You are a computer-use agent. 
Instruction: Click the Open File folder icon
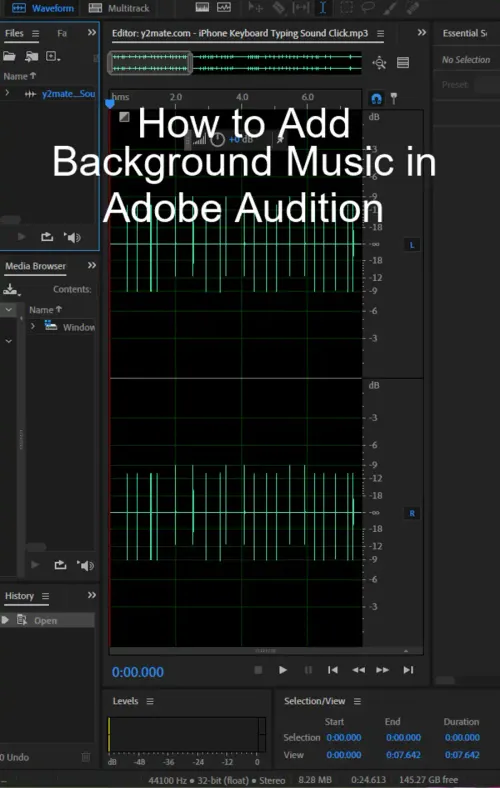[9, 56]
